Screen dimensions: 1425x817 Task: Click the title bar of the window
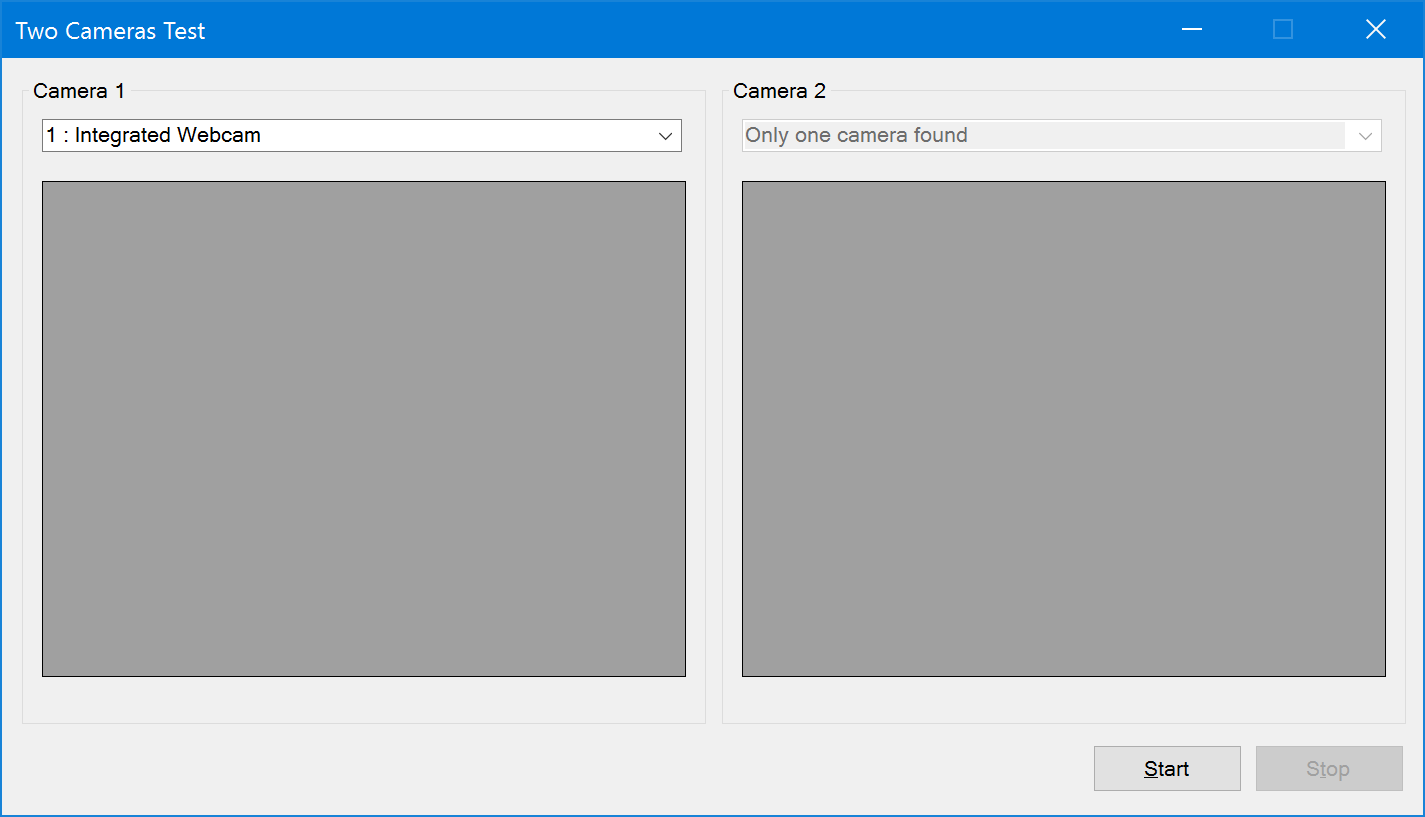coord(600,29)
